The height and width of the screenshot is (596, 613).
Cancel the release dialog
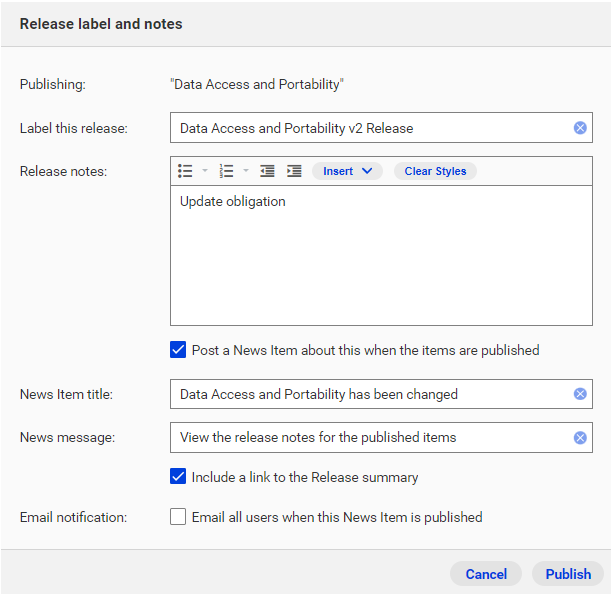486,574
